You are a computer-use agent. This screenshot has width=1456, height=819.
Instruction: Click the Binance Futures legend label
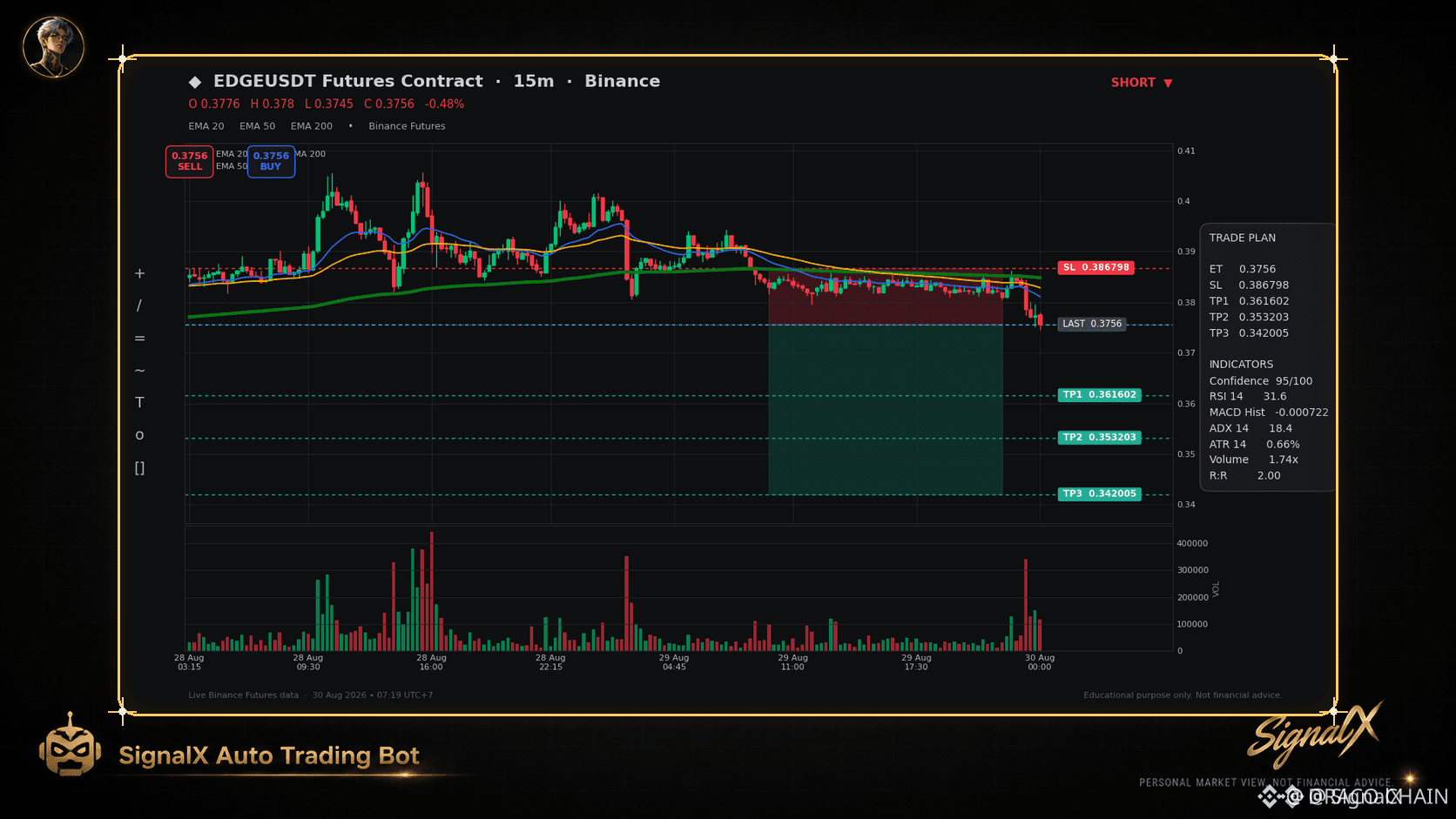coord(407,126)
